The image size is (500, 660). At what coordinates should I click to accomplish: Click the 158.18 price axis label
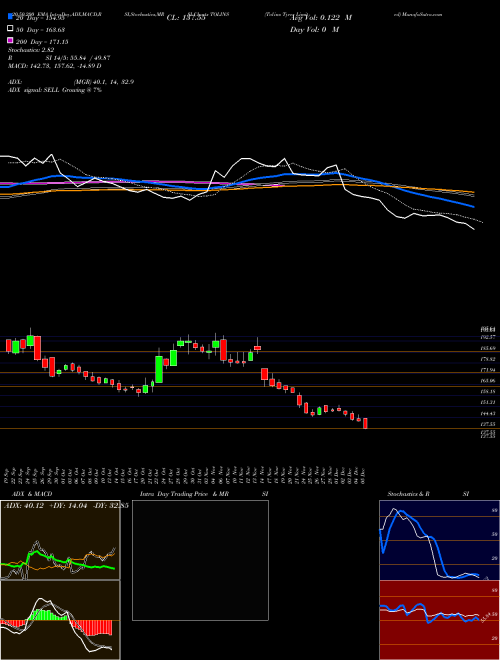488,391
